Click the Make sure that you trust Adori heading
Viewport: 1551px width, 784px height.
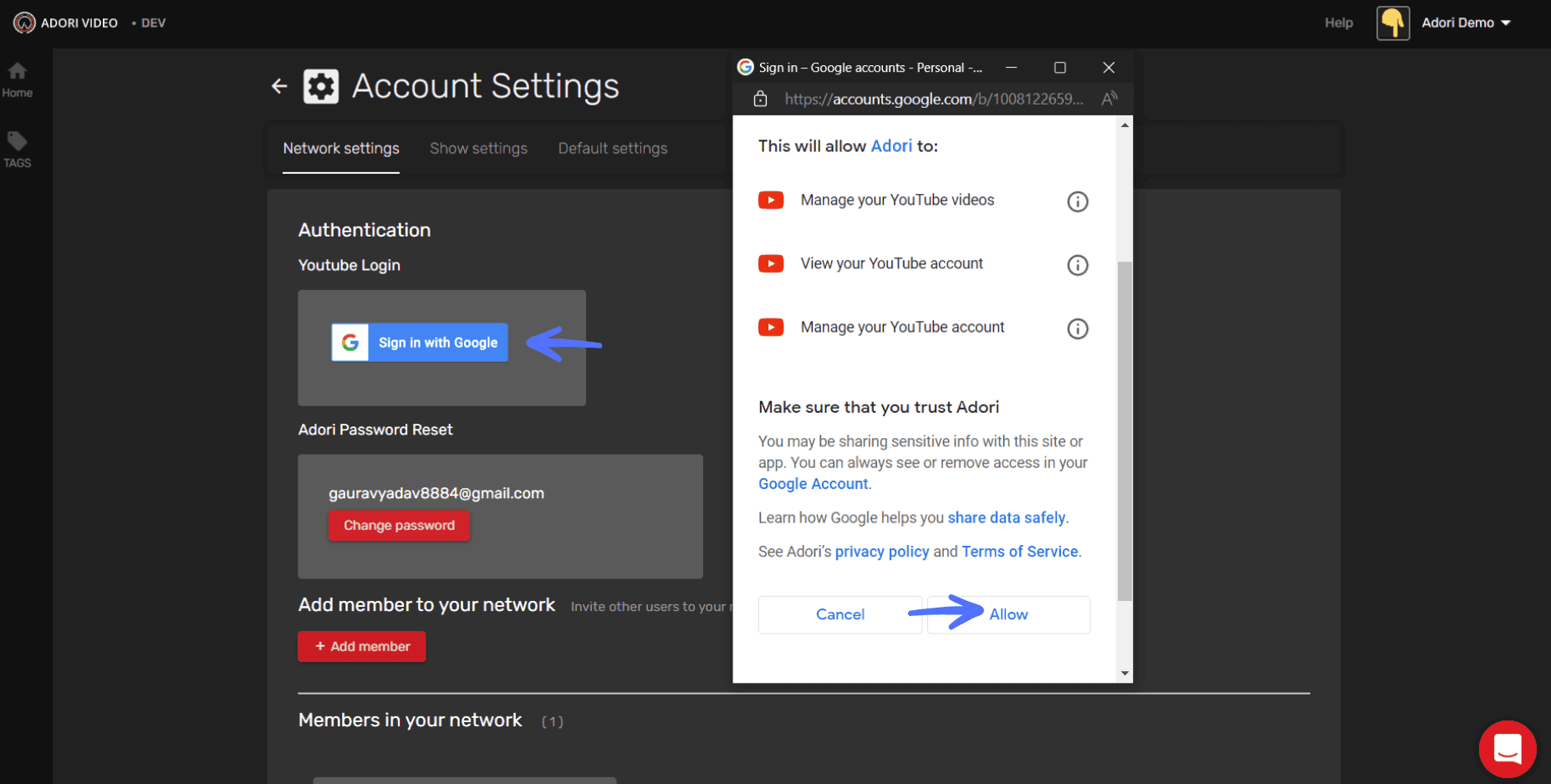point(879,407)
